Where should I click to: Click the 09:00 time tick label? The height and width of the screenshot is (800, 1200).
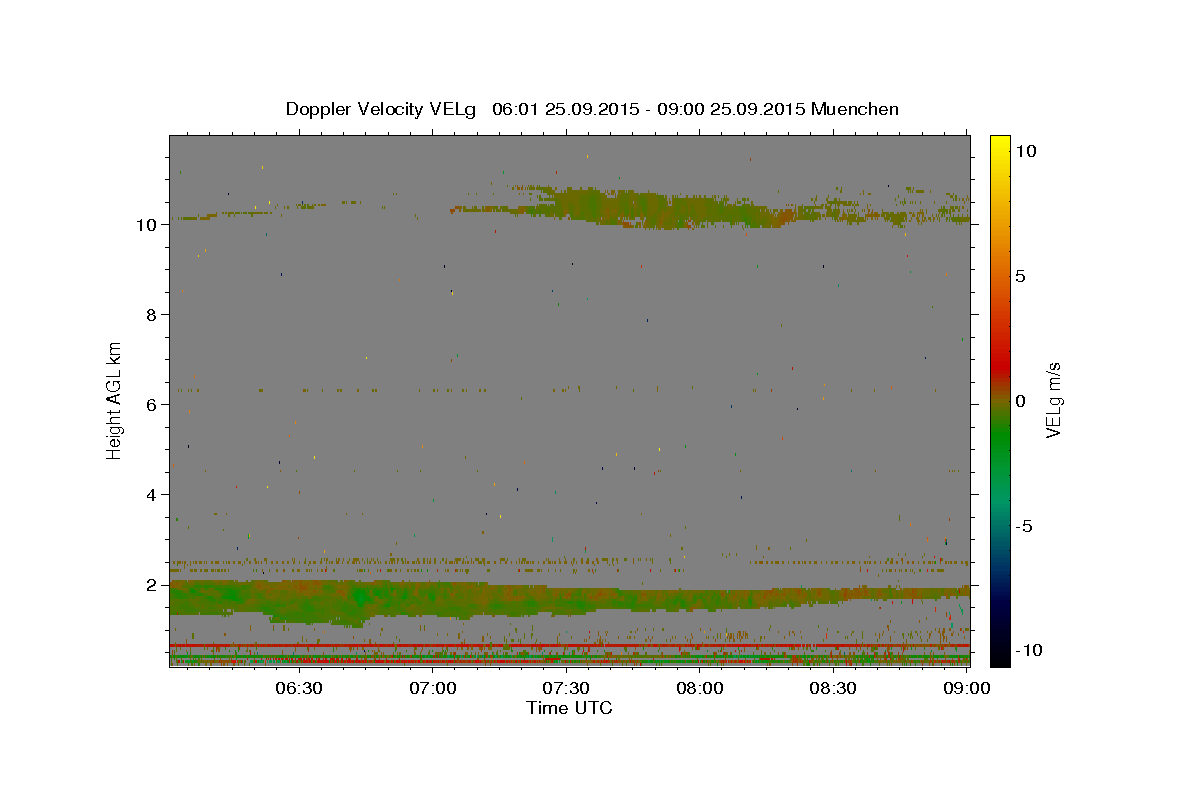click(966, 688)
